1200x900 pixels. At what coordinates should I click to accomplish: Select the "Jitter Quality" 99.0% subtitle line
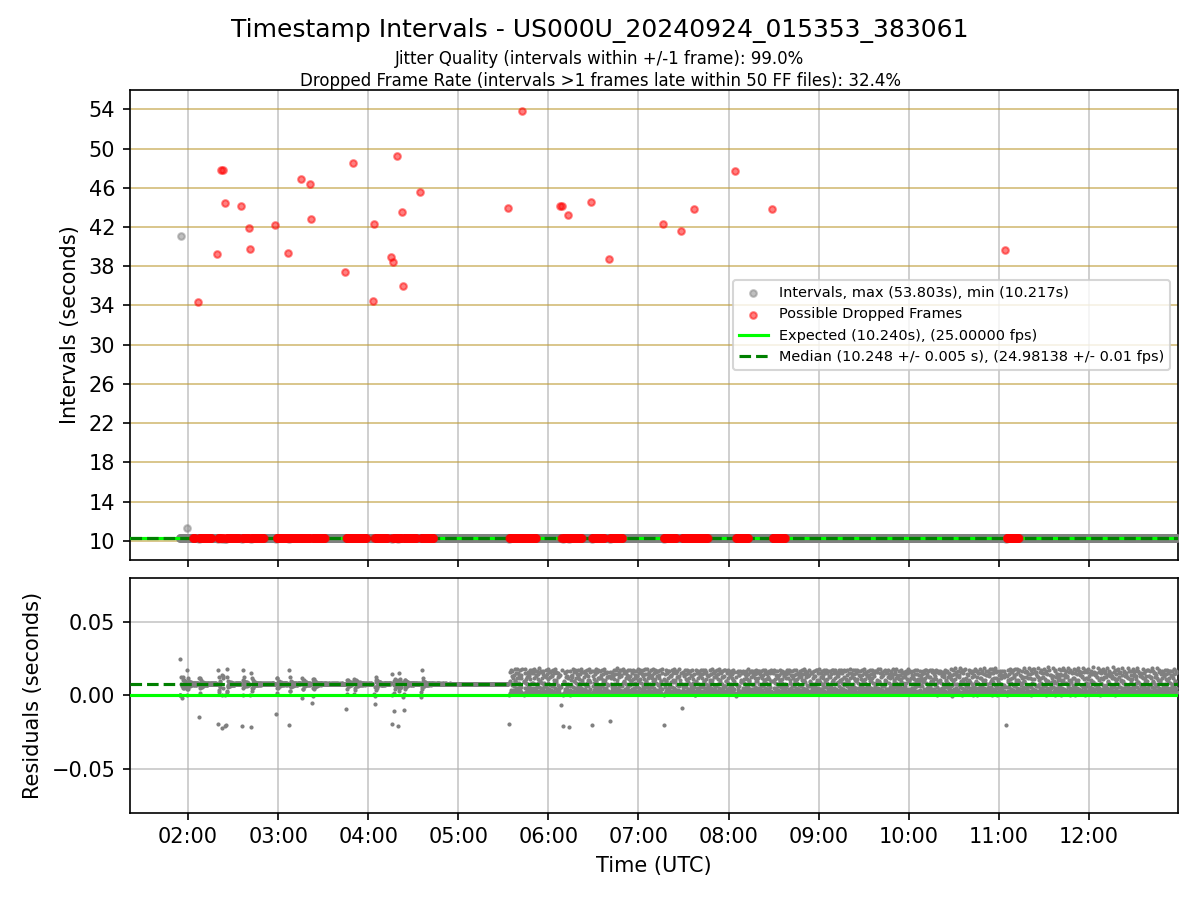pos(599,59)
